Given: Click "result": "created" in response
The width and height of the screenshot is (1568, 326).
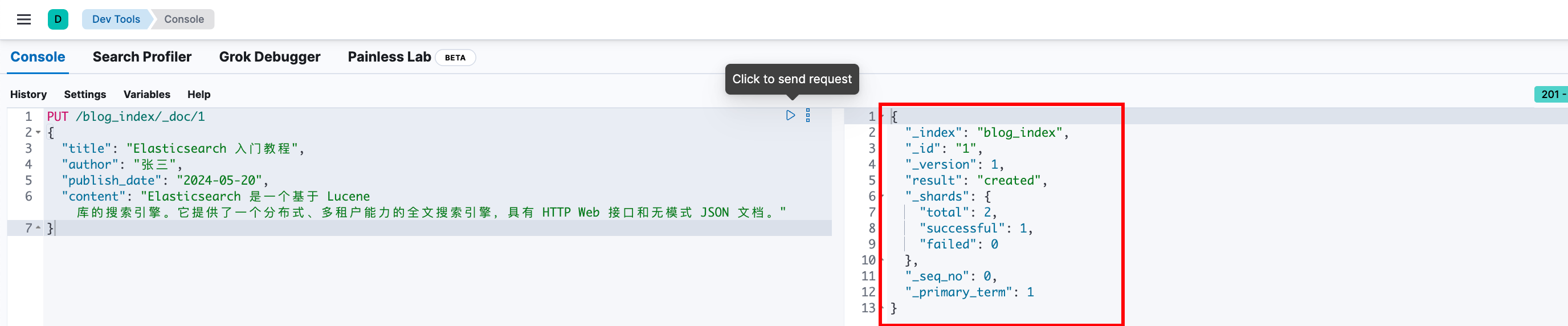Looking at the screenshot, I should click(x=976, y=180).
